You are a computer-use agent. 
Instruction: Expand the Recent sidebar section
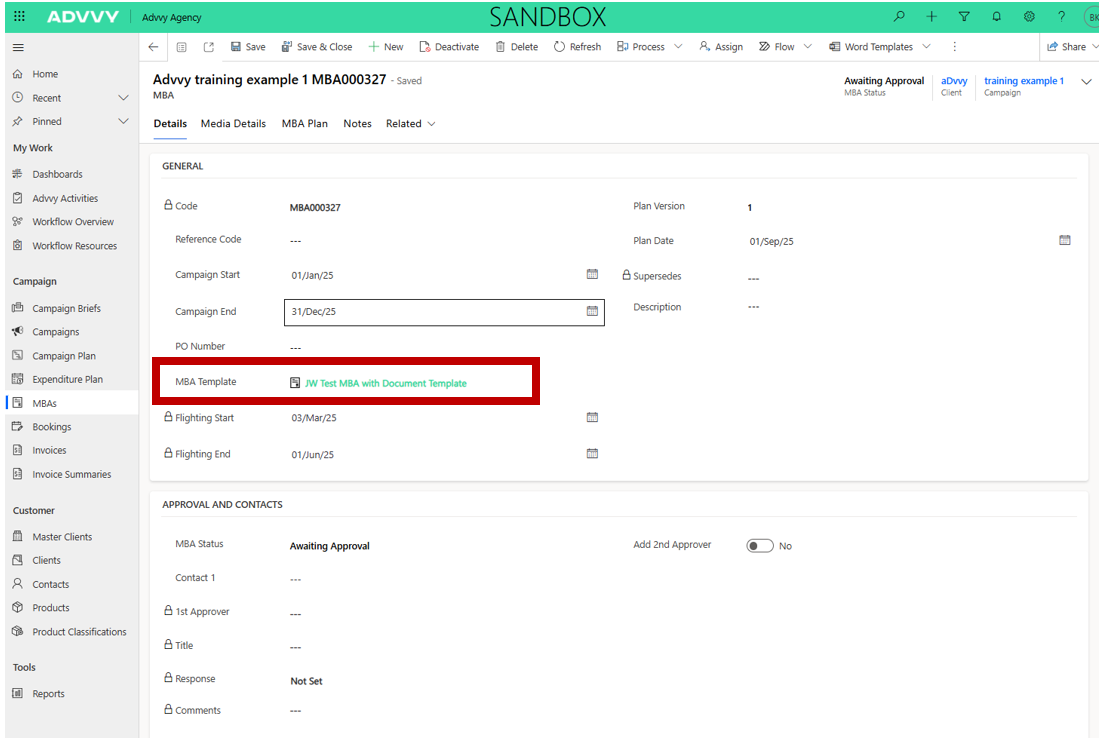pyautogui.click(x=123, y=97)
